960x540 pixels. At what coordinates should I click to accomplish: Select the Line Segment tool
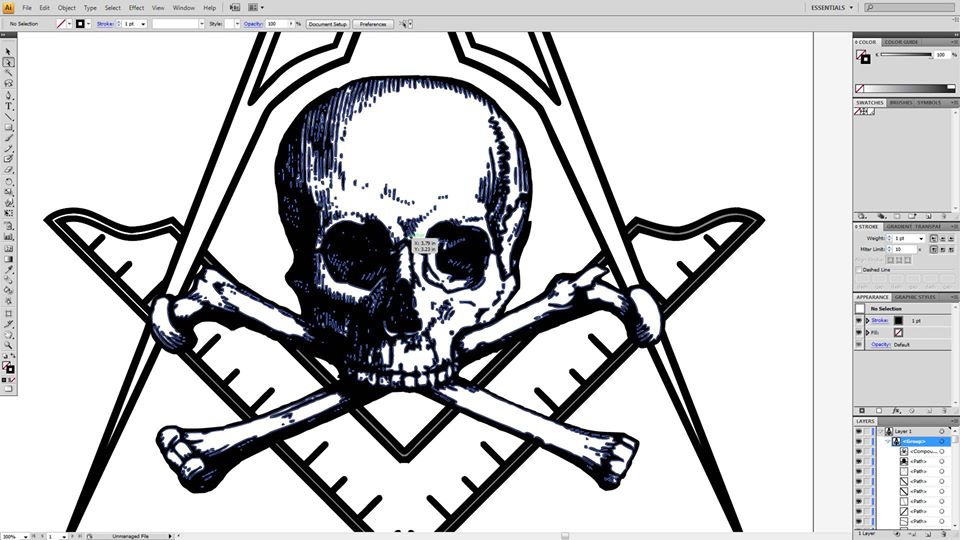9,116
